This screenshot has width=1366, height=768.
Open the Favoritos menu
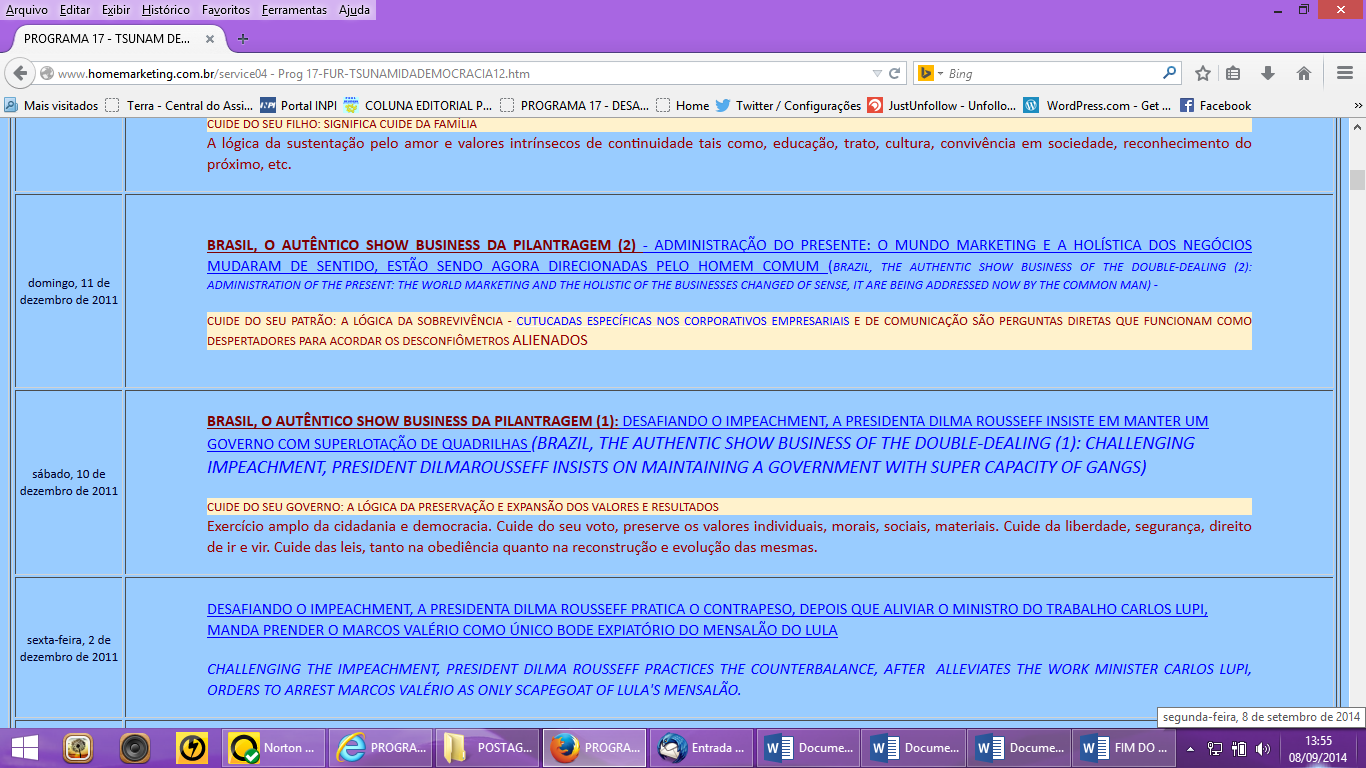225,10
